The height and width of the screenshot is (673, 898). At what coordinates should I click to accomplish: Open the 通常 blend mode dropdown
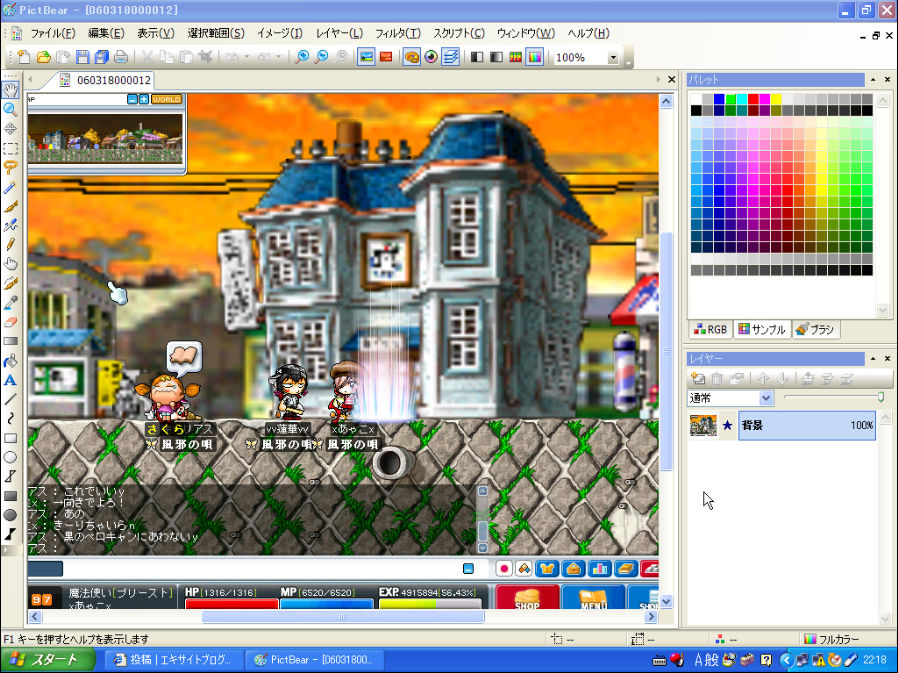[766, 397]
